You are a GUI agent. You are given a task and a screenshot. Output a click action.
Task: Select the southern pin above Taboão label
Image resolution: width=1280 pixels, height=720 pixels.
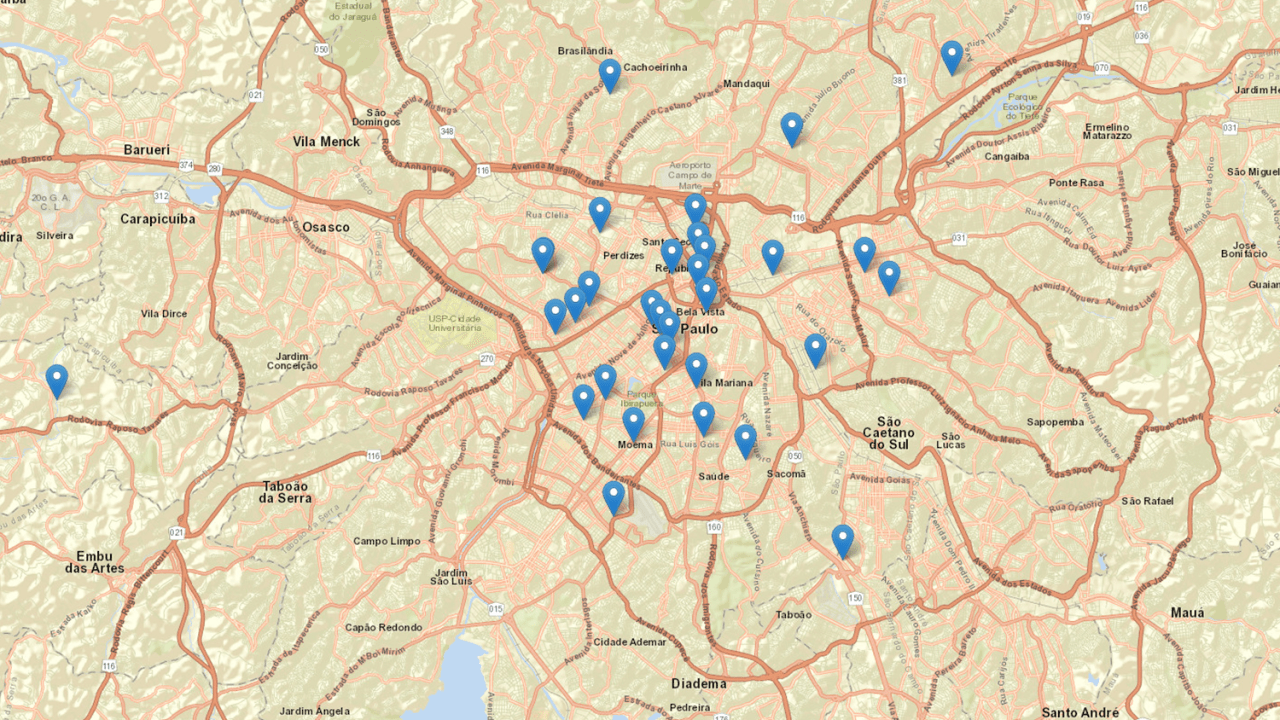843,542
